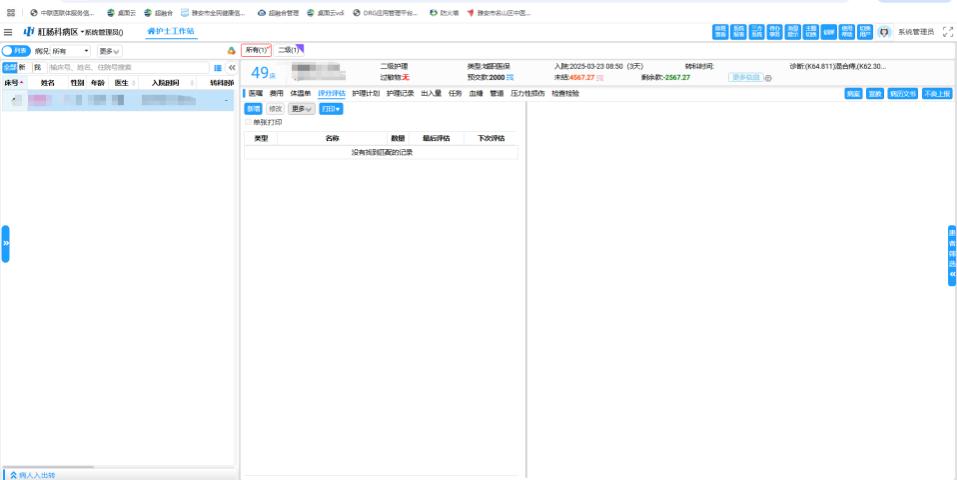Open 防火墙 bookmark
957x480 pixels.
pos(444,12)
